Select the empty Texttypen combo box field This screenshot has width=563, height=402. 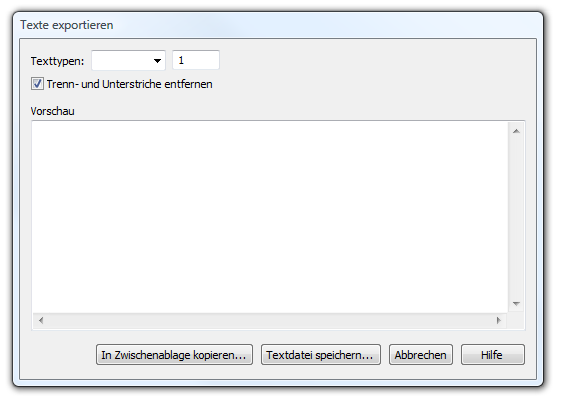coord(129,60)
